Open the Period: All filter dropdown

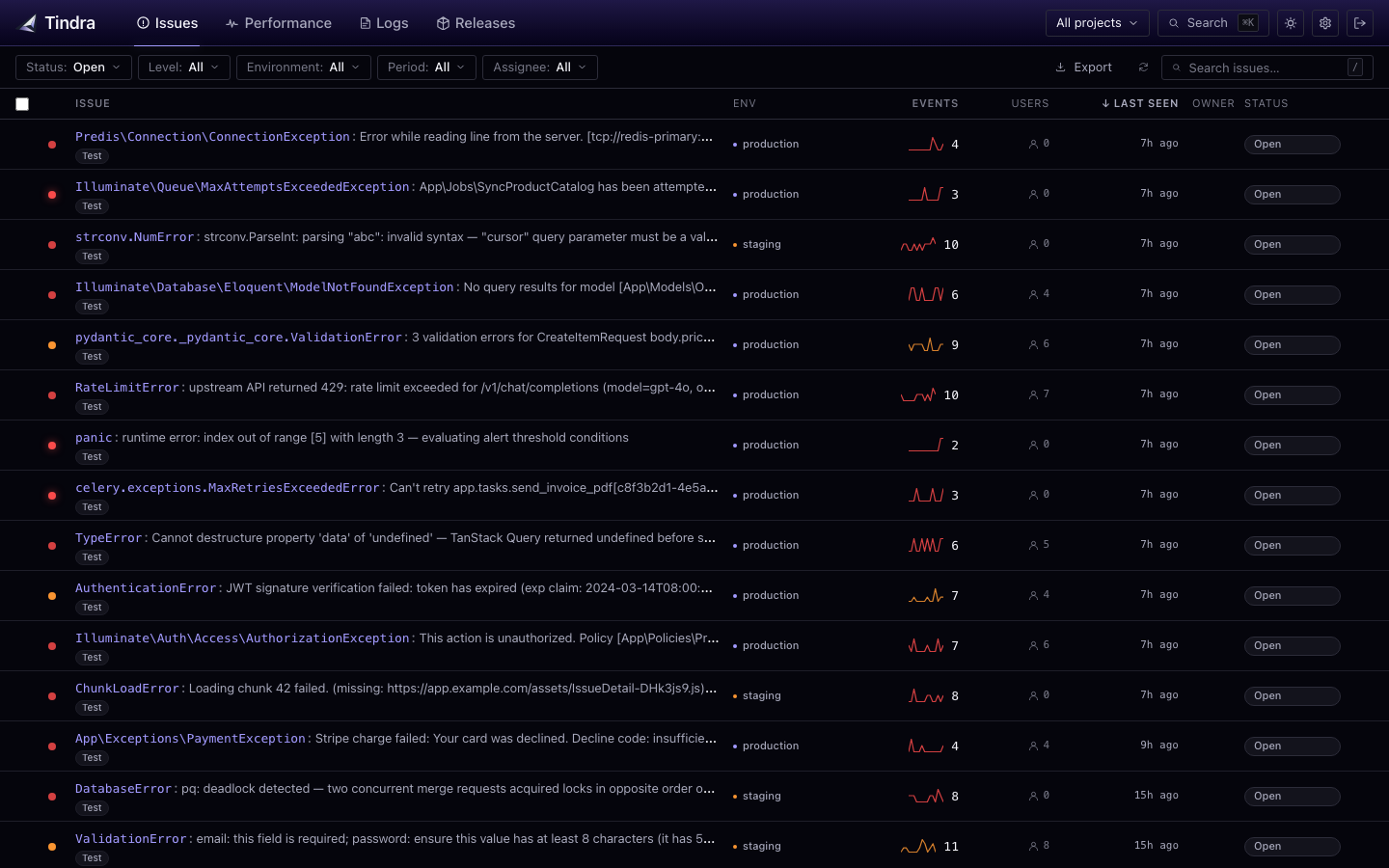point(426,68)
